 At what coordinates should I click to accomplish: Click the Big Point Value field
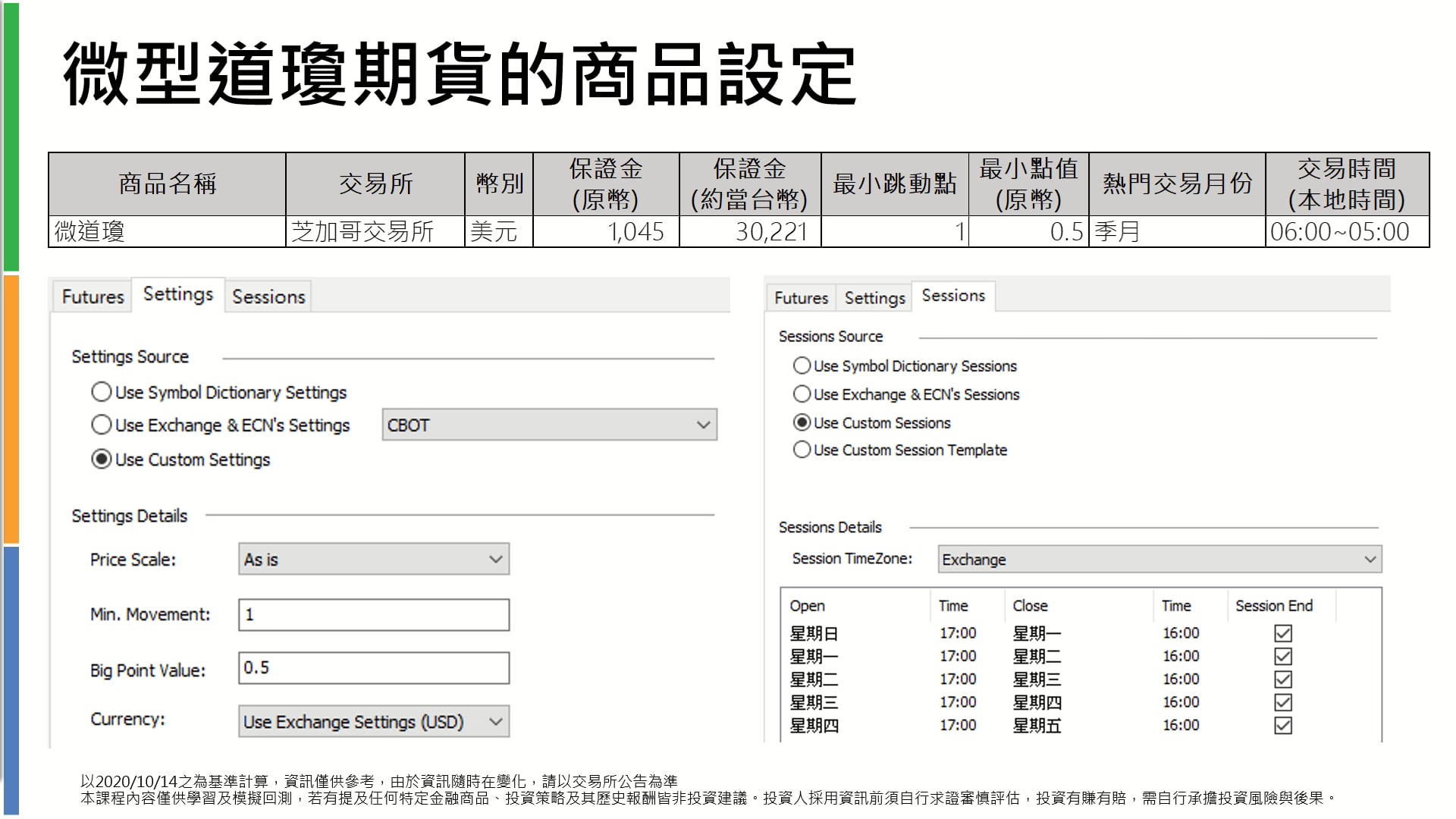(x=373, y=668)
